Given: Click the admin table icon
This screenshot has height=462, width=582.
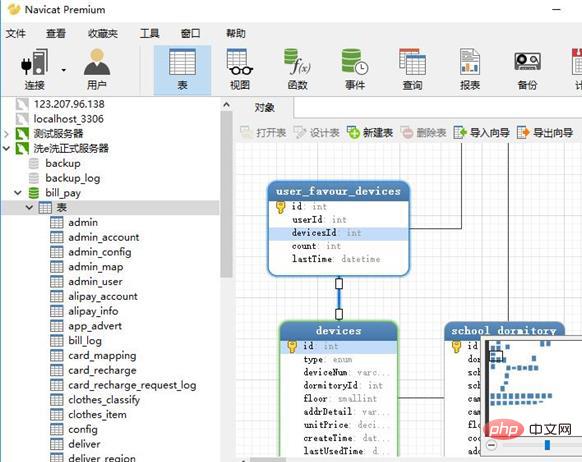Looking at the screenshot, I should 57,223.
